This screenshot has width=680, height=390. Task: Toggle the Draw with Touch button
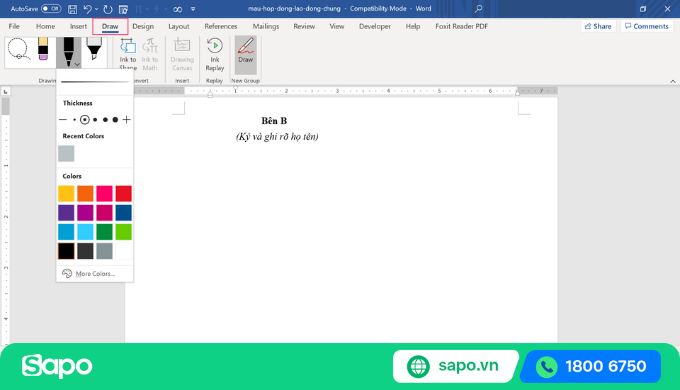[x=245, y=55]
